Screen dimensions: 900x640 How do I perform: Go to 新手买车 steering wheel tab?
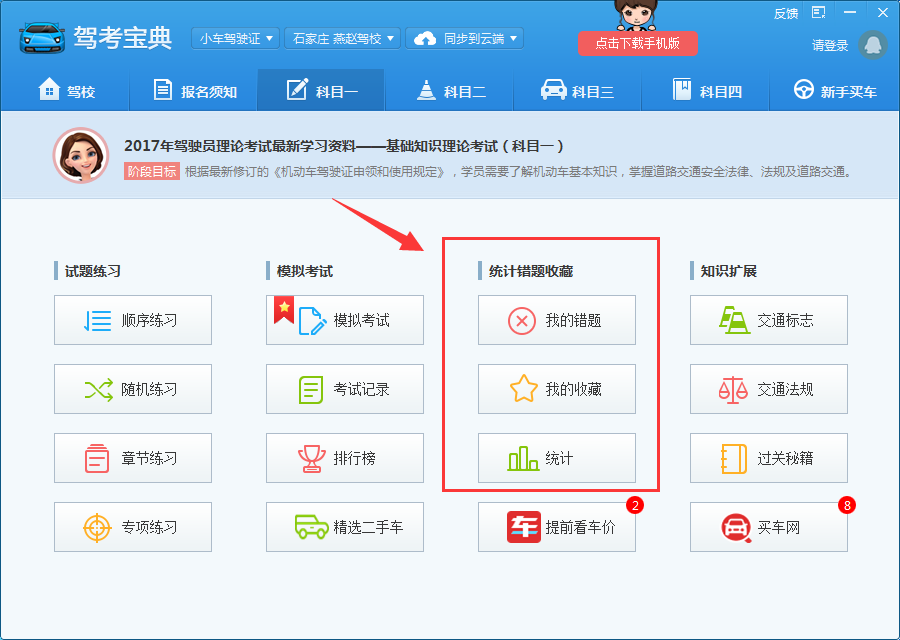coord(835,90)
